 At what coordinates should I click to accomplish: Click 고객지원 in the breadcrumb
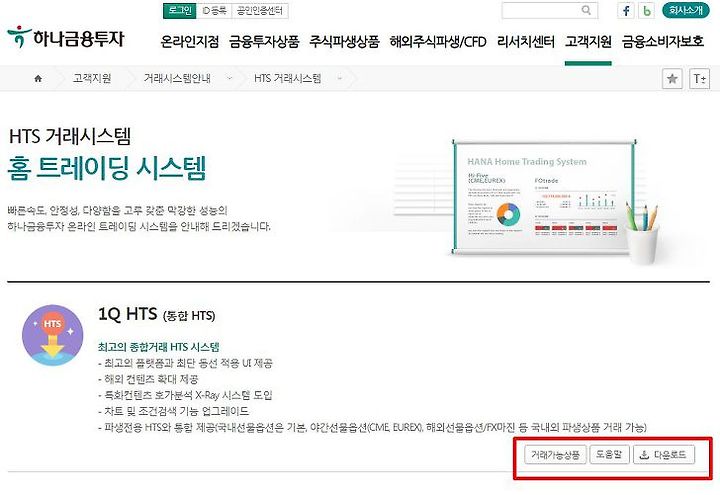[x=92, y=79]
